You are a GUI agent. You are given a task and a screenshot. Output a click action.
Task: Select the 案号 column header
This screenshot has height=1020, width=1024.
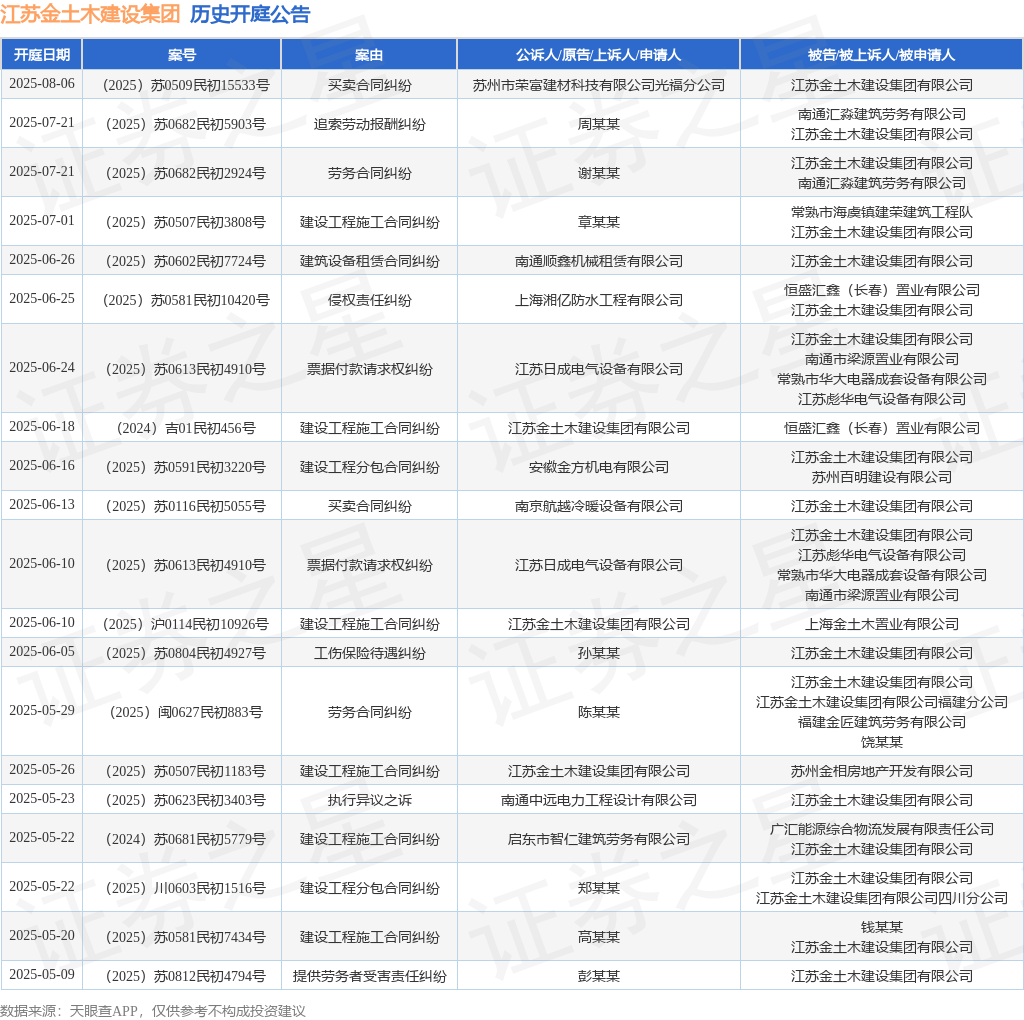tap(182, 55)
